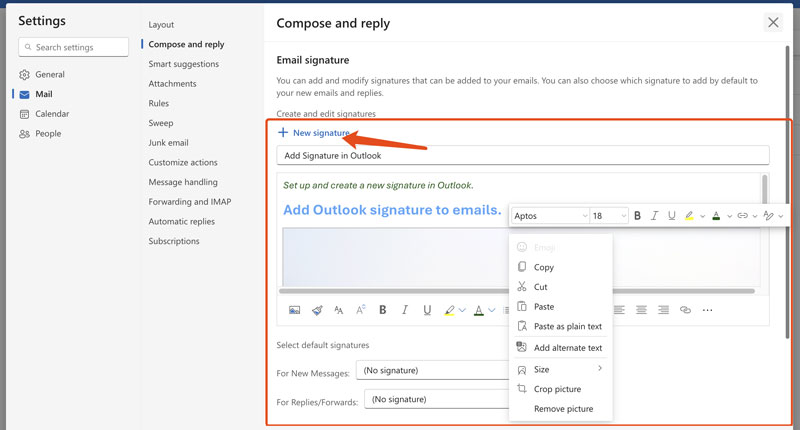
Task: Open the Size submenu
Action: point(561,369)
